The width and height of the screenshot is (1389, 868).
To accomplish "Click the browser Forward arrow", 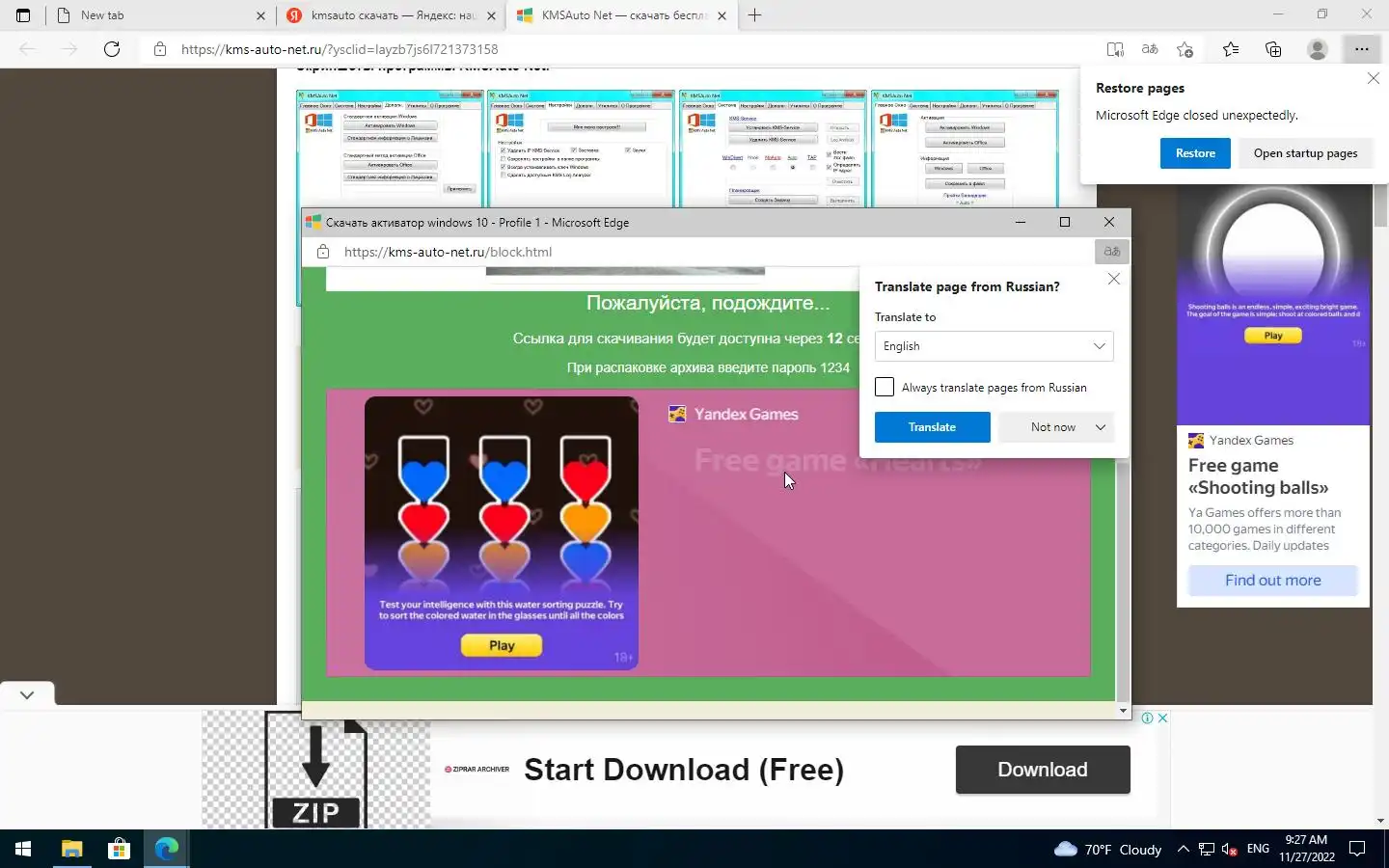I will click(69, 49).
